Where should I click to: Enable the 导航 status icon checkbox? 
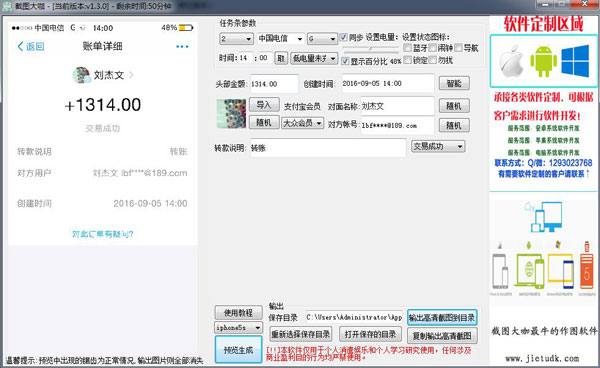(458, 48)
